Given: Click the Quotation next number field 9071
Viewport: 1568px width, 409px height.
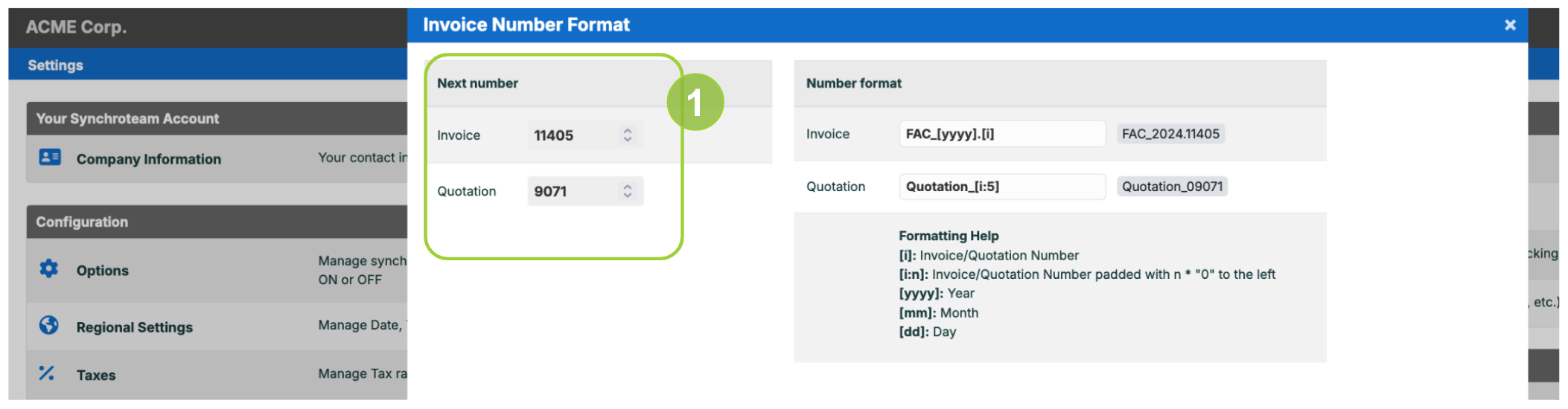Looking at the screenshot, I should tap(585, 191).
